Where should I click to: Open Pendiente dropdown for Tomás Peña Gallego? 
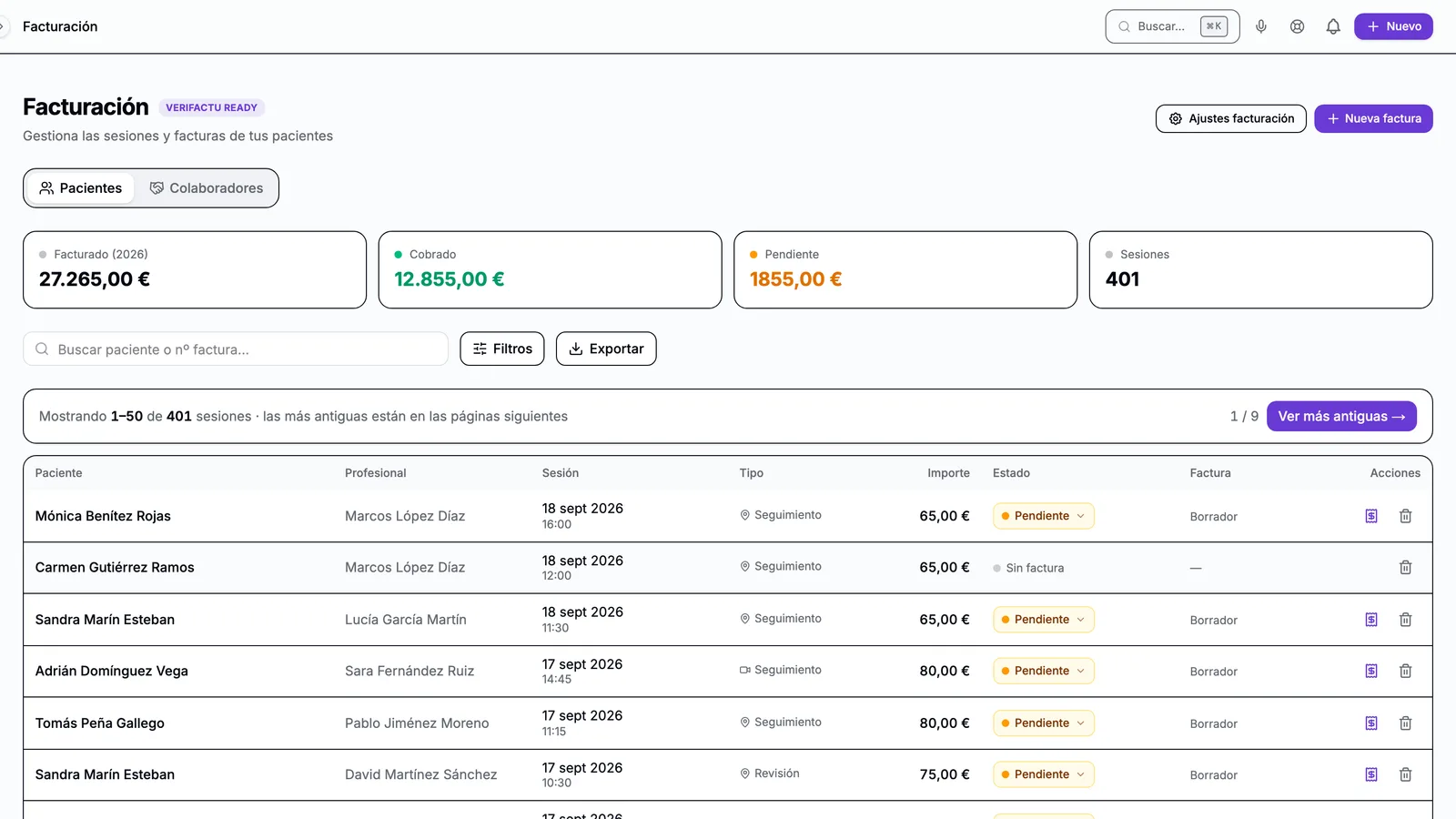1044,723
